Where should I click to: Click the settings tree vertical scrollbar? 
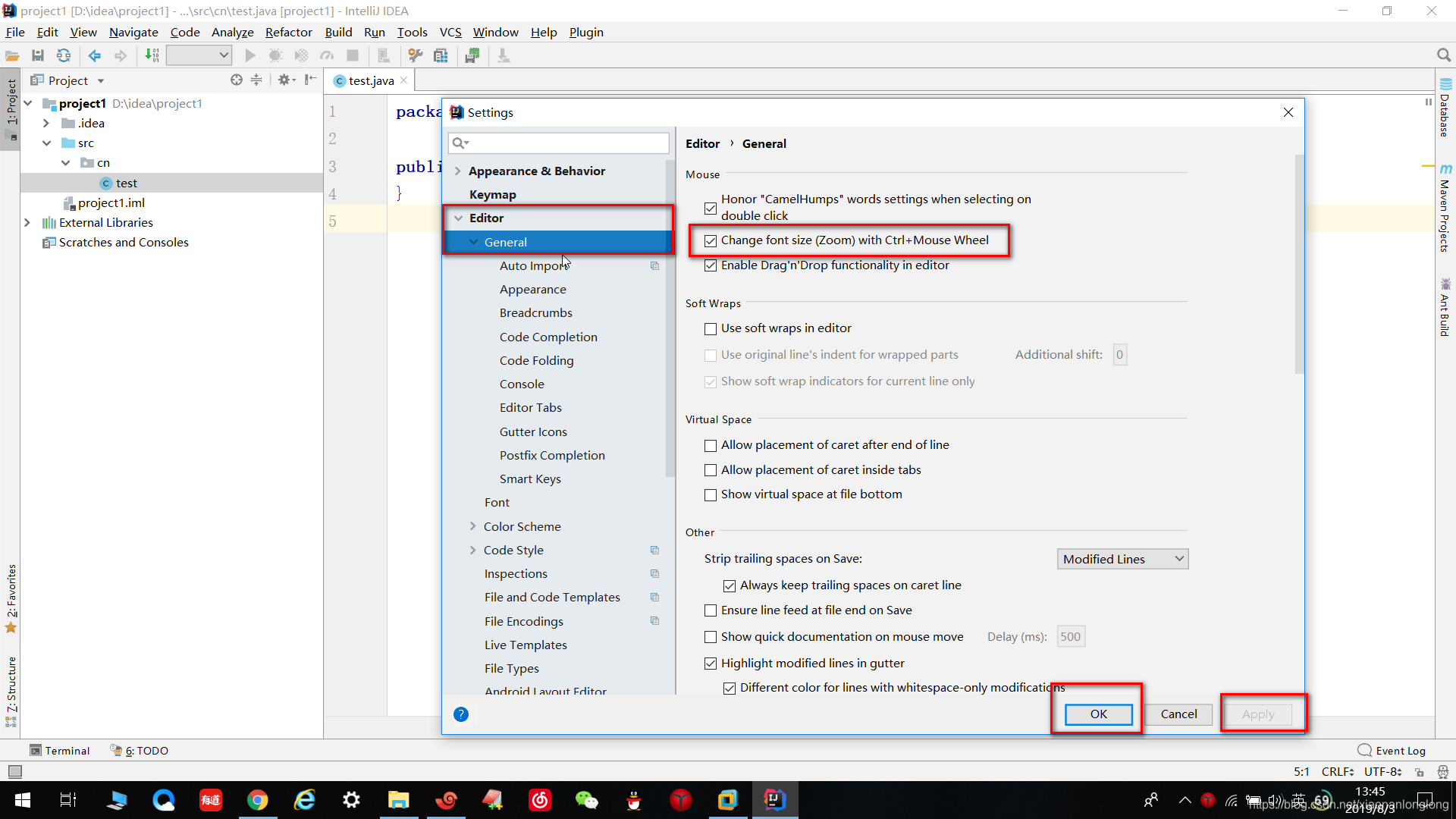[670, 318]
